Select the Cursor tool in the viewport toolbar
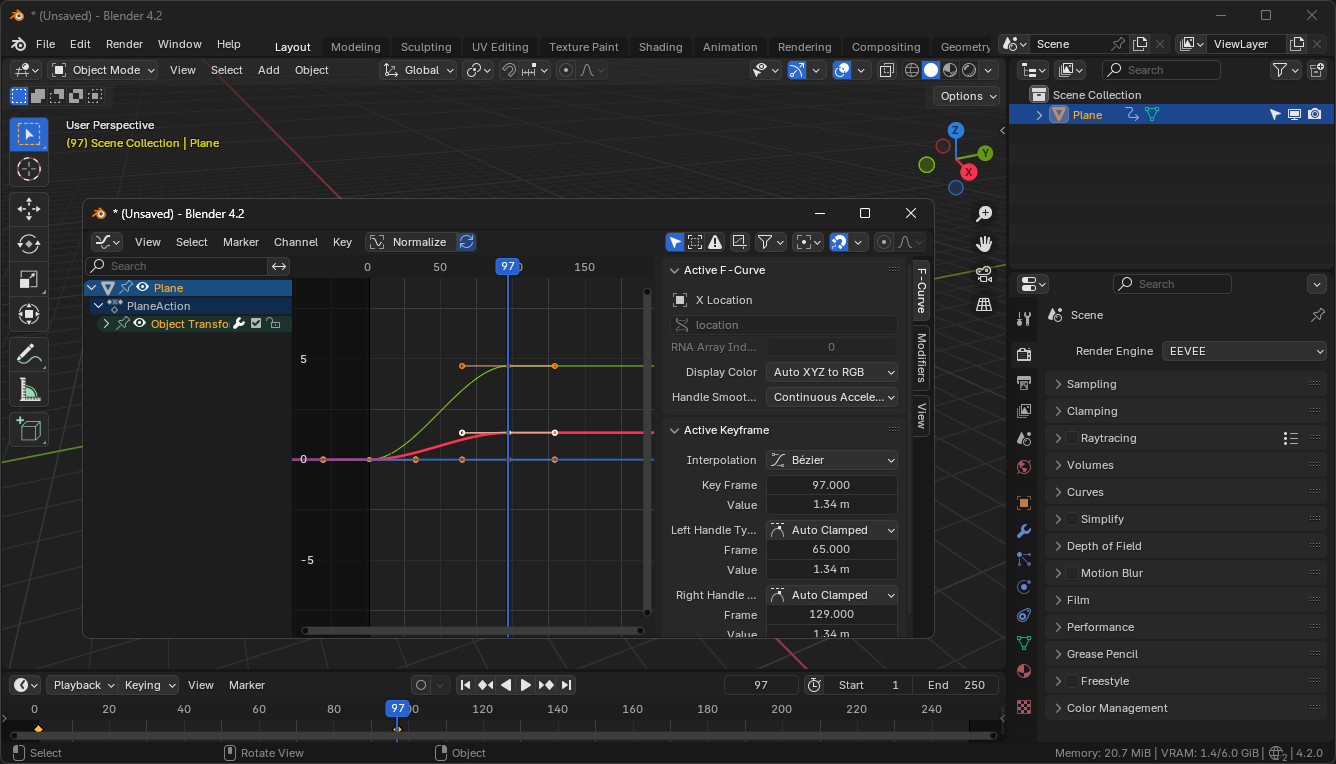This screenshot has height=764, width=1336. point(29,169)
